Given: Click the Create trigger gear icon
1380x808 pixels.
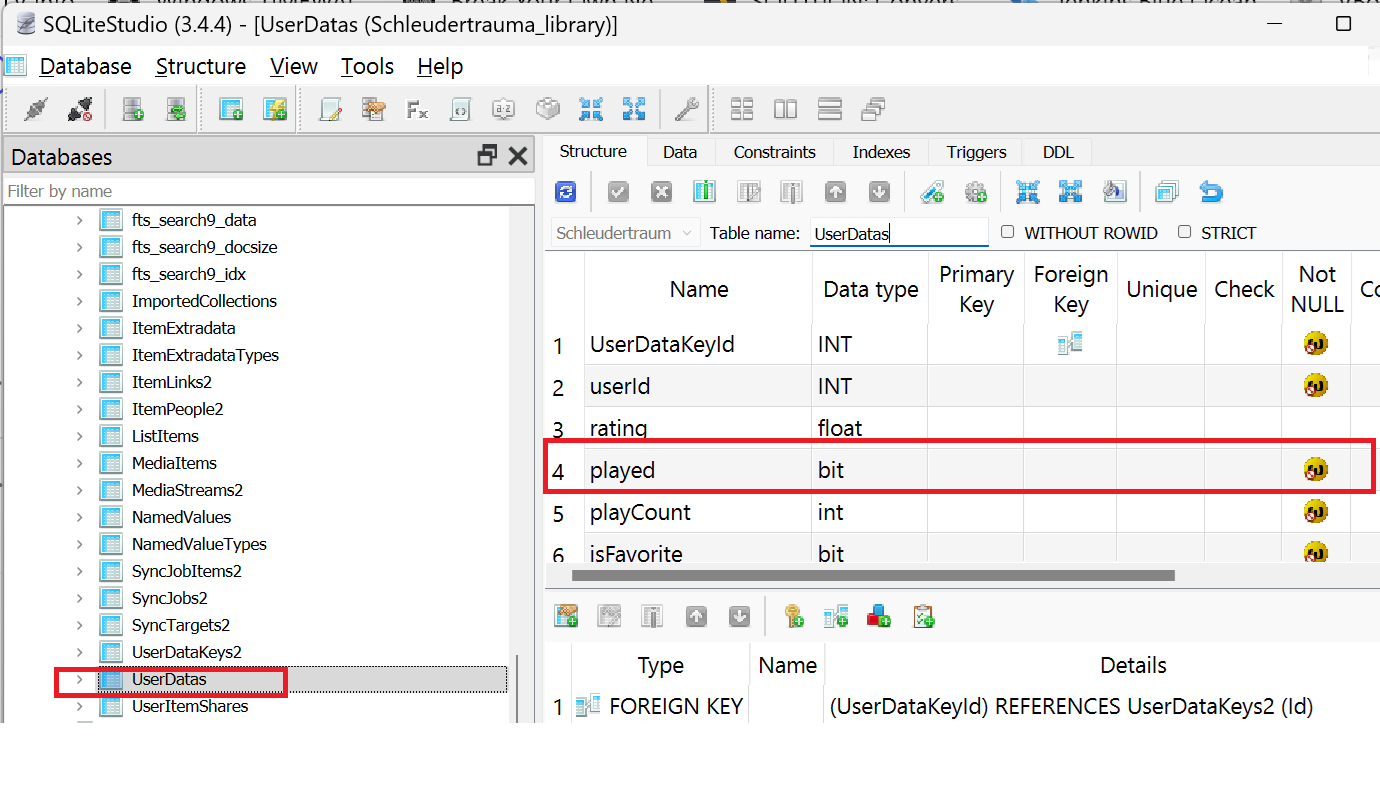Looking at the screenshot, I should click(976, 192).
